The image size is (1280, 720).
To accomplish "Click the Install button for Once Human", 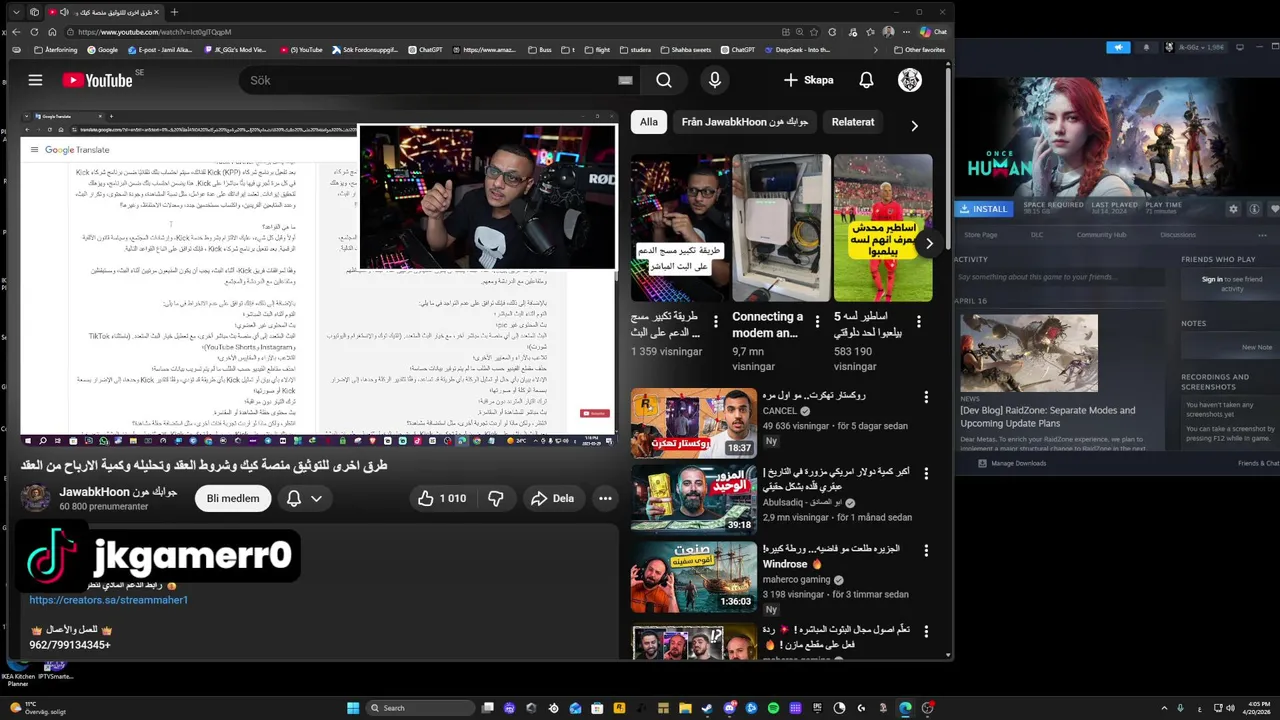I will point(984,209).
